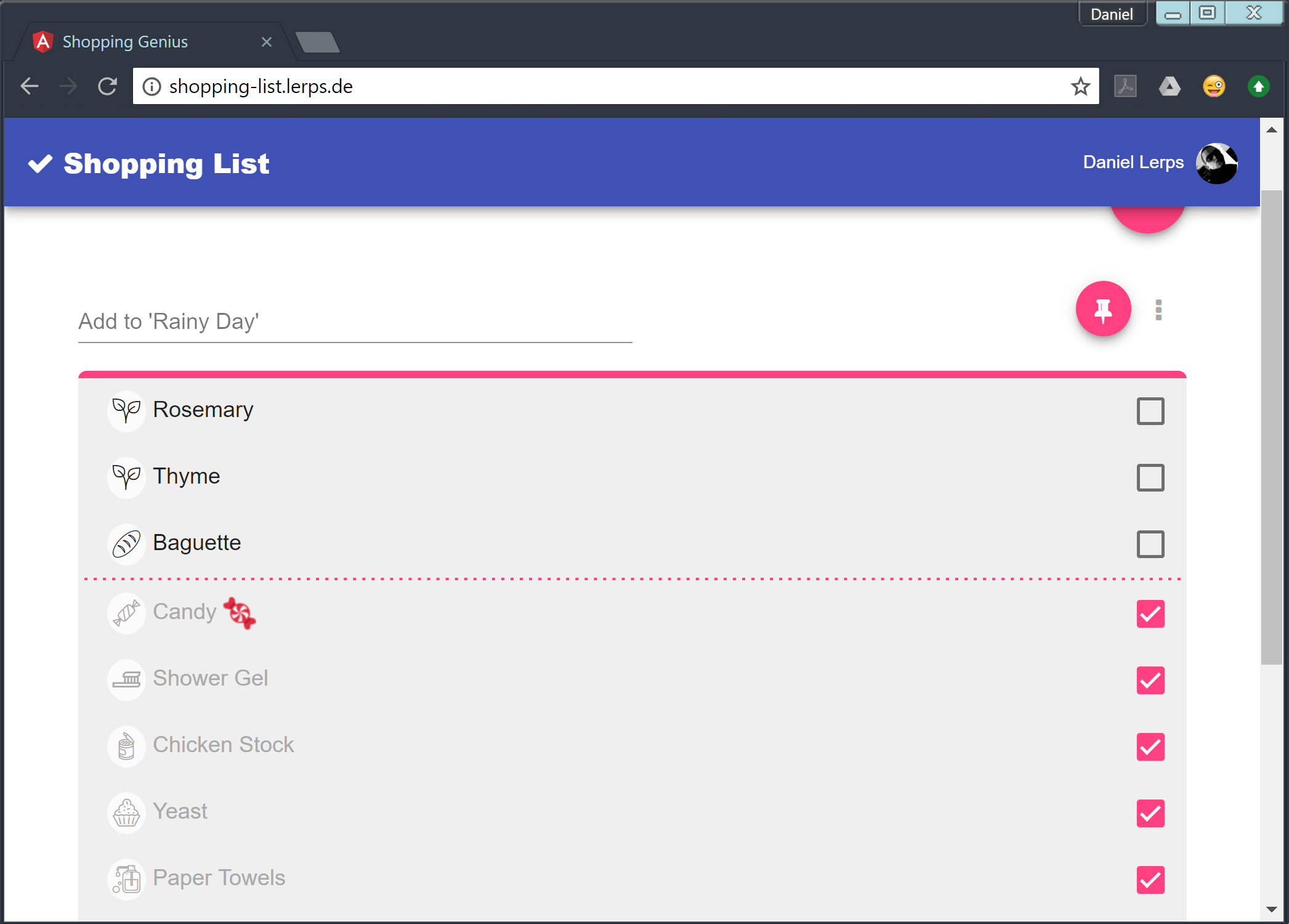Click the Paper Towels household icon
1289x924 pixels.
pyautogui.click(x=126, y=879)
